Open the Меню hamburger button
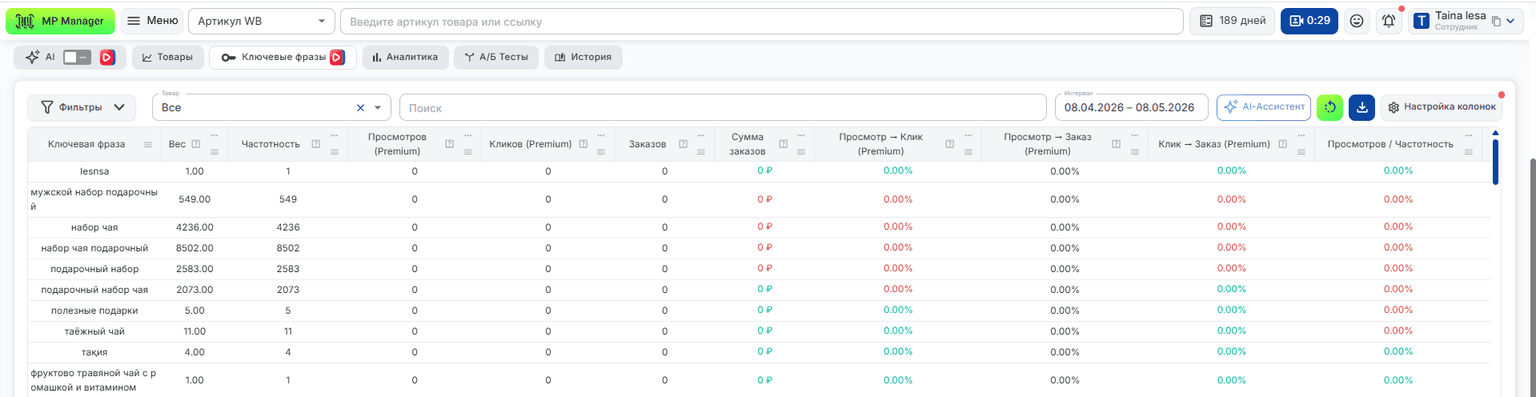 [153, 21]
